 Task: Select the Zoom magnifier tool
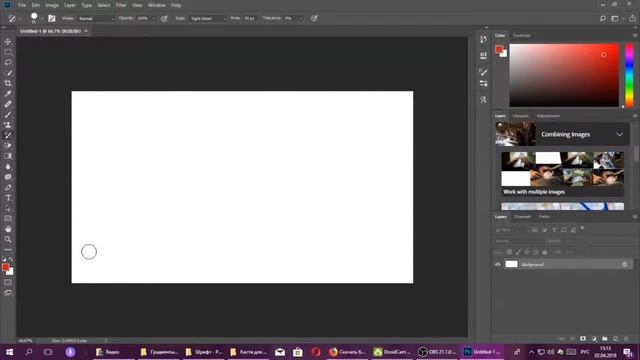click(x=8, y=239)
